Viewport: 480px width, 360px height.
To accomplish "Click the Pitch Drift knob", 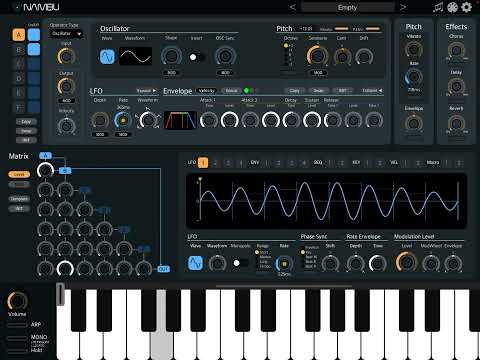I will tap(364, 57).
